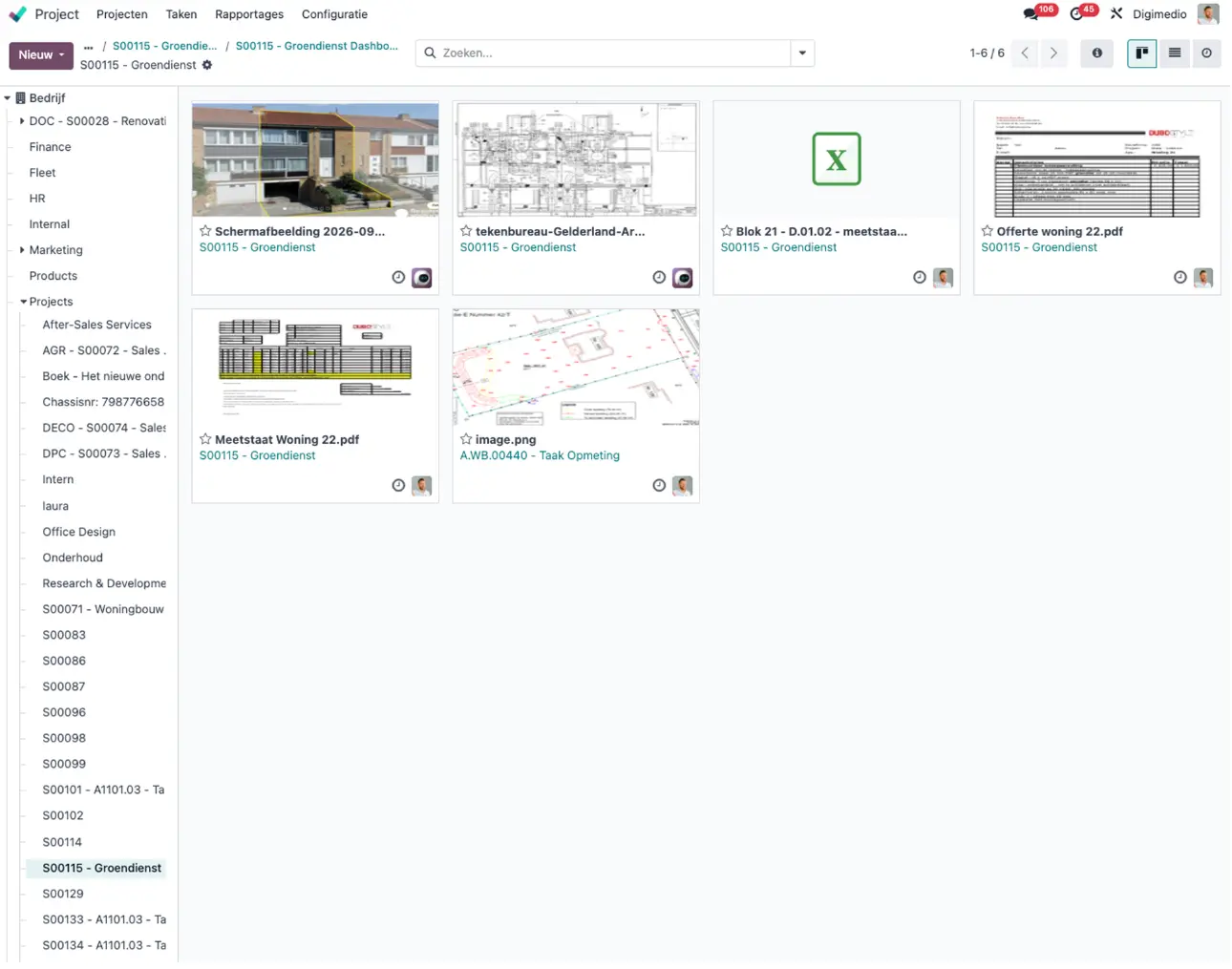The width and height of the screenshot is (1232, 969).
Task: Open the info details panel button
Action: (x=1096, y=53)
